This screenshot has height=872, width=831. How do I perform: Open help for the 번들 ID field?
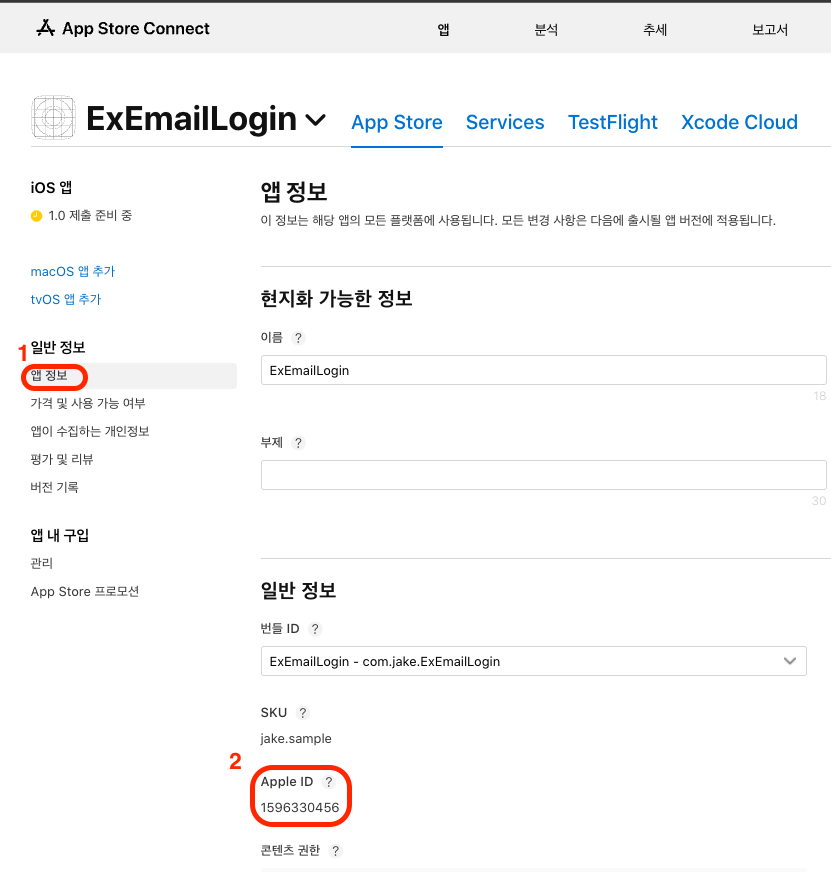click(x=315, y=628)
